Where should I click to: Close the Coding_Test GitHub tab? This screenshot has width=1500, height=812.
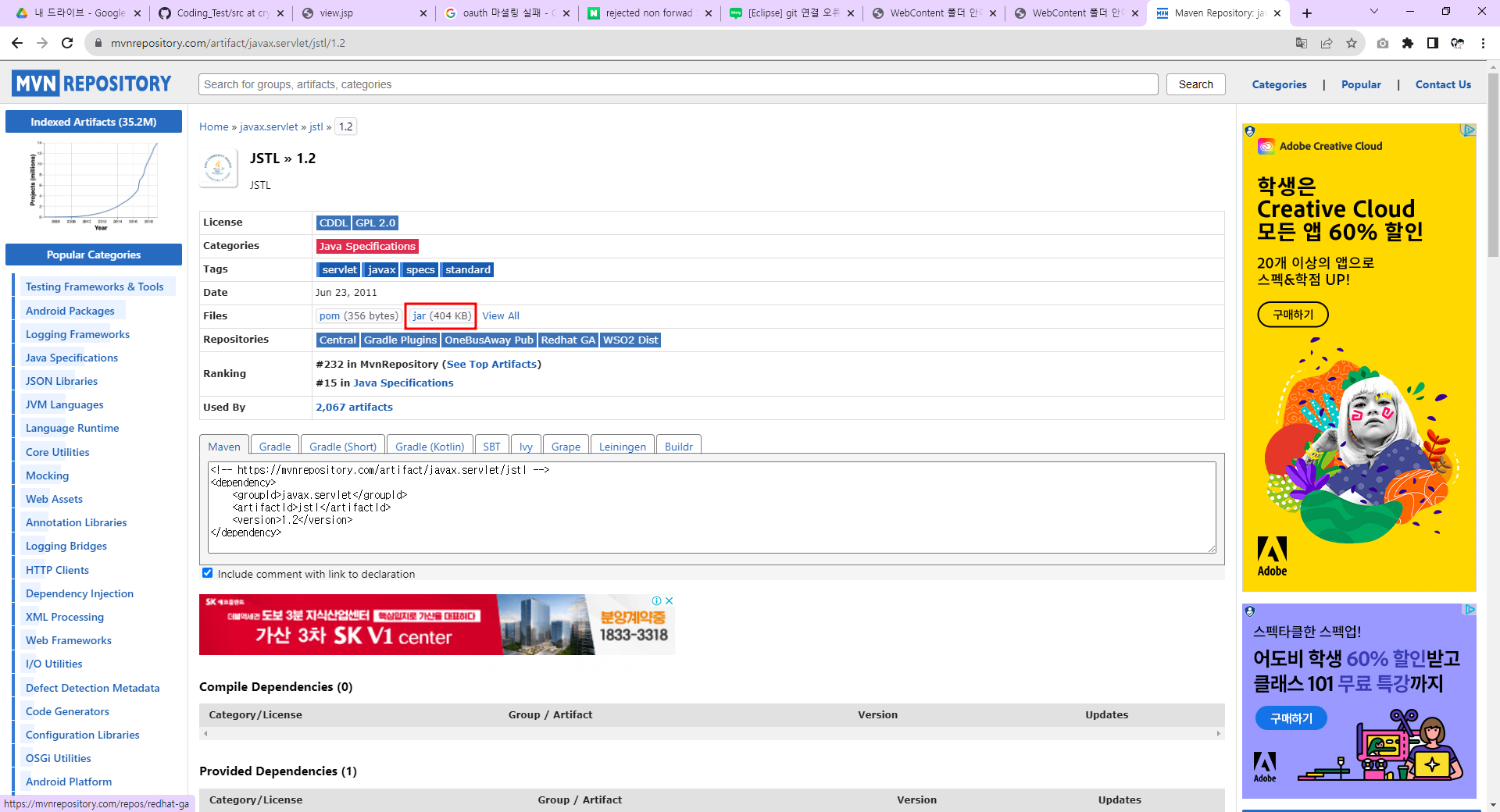[x=280, y=13]
